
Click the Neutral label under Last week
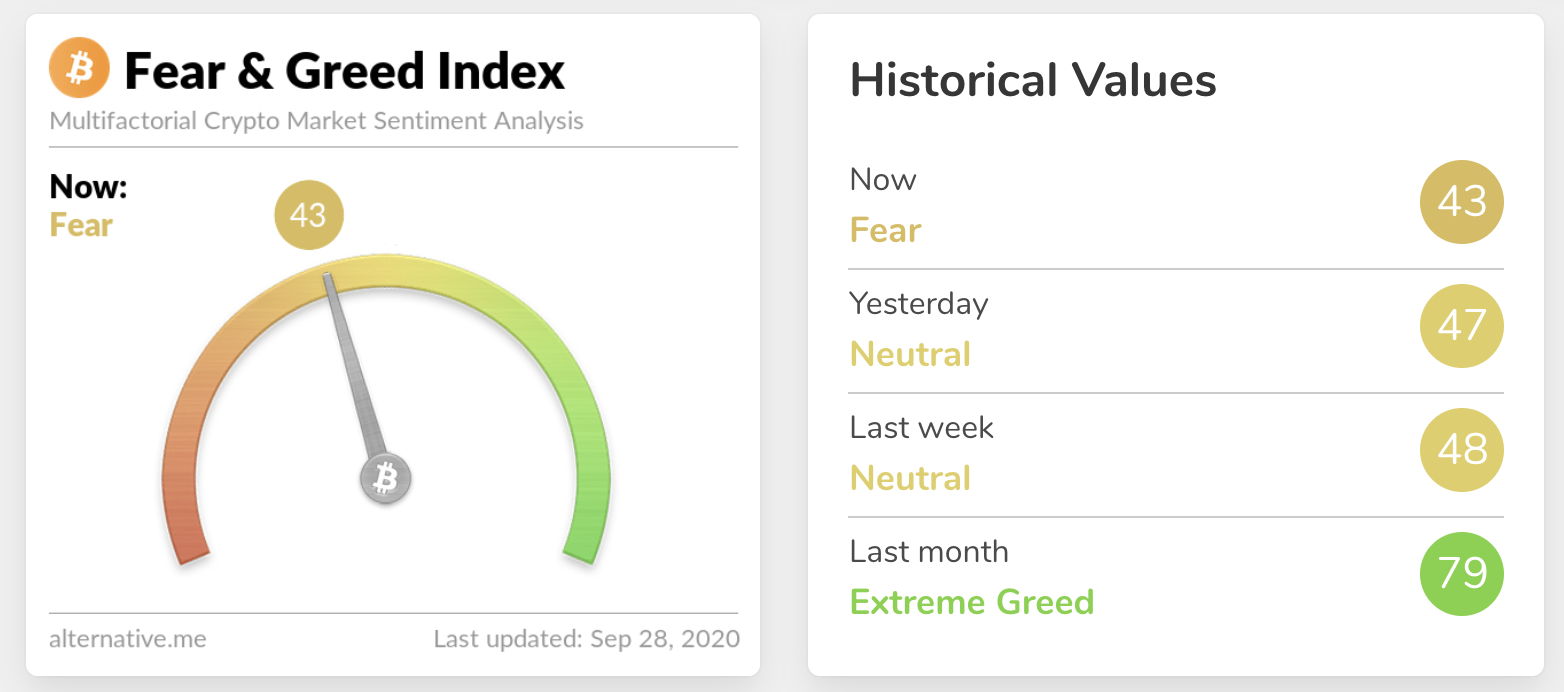tap(910, 478)
